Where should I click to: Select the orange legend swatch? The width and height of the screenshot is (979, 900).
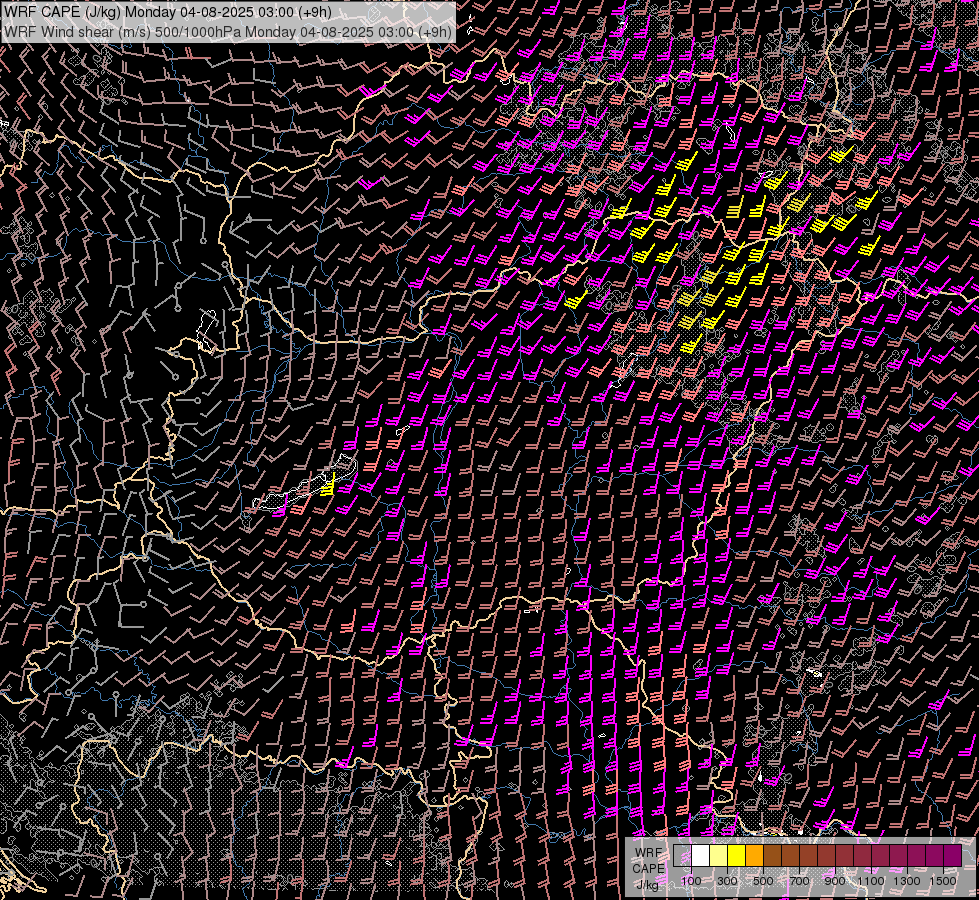pyautogui.click(x=754, y=855)
